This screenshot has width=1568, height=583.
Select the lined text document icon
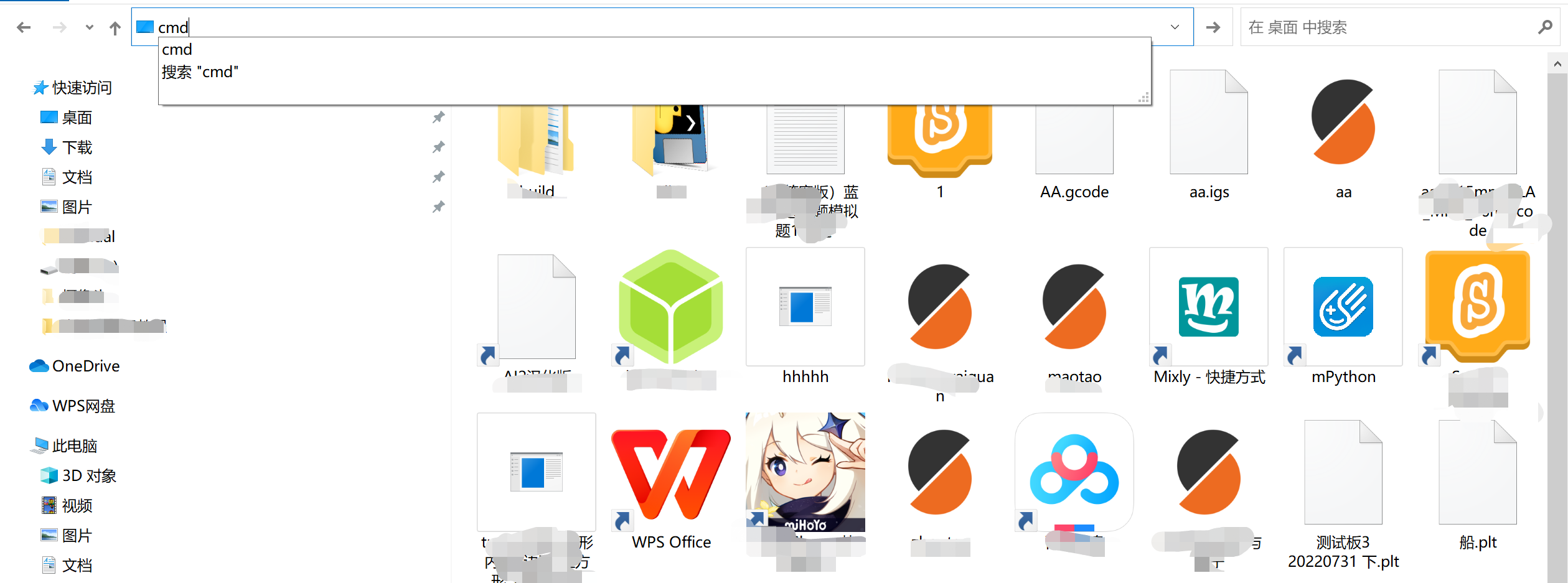click(805, 140)
